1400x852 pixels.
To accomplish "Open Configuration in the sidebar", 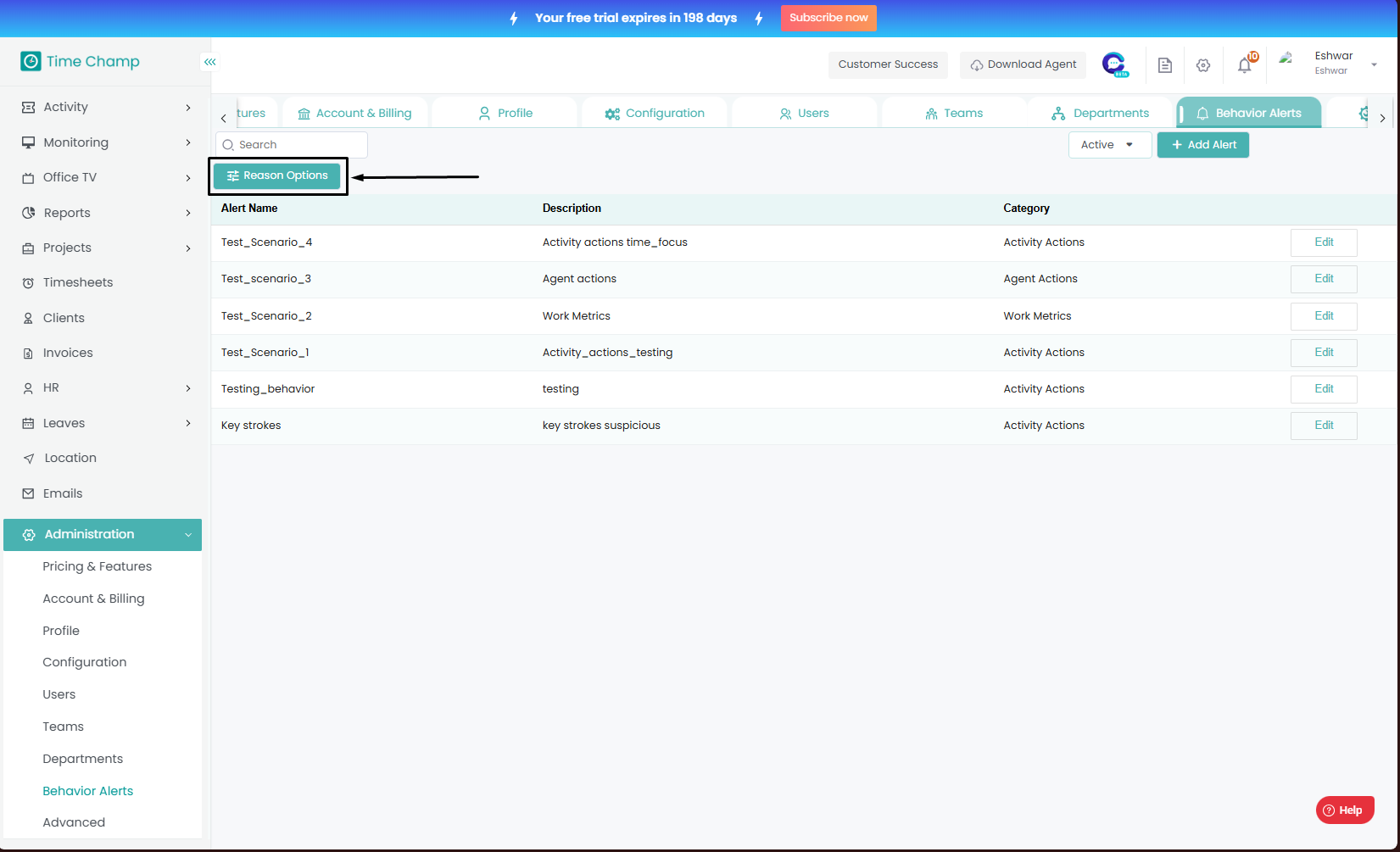I will [x=85, y=662].
